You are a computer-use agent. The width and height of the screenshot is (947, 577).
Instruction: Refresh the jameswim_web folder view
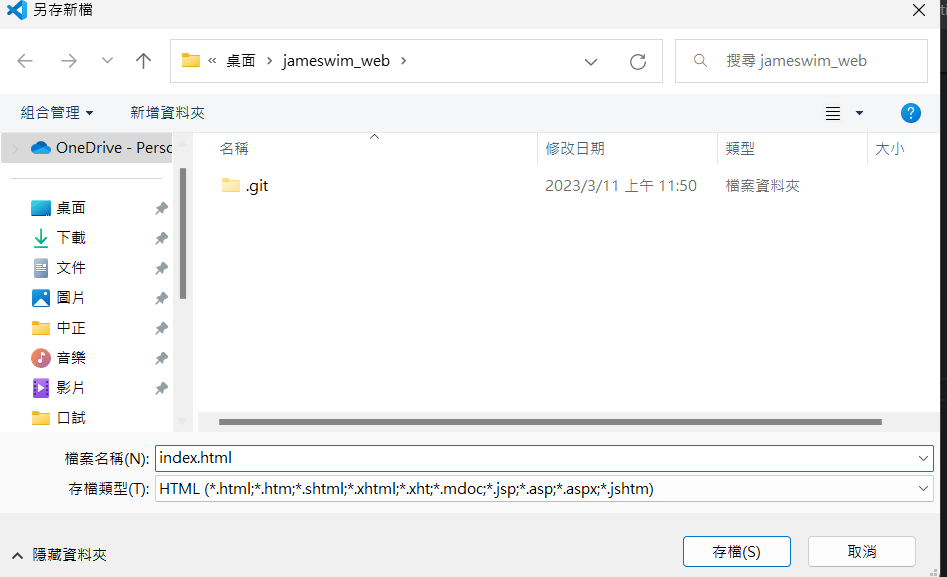[638, 61]
